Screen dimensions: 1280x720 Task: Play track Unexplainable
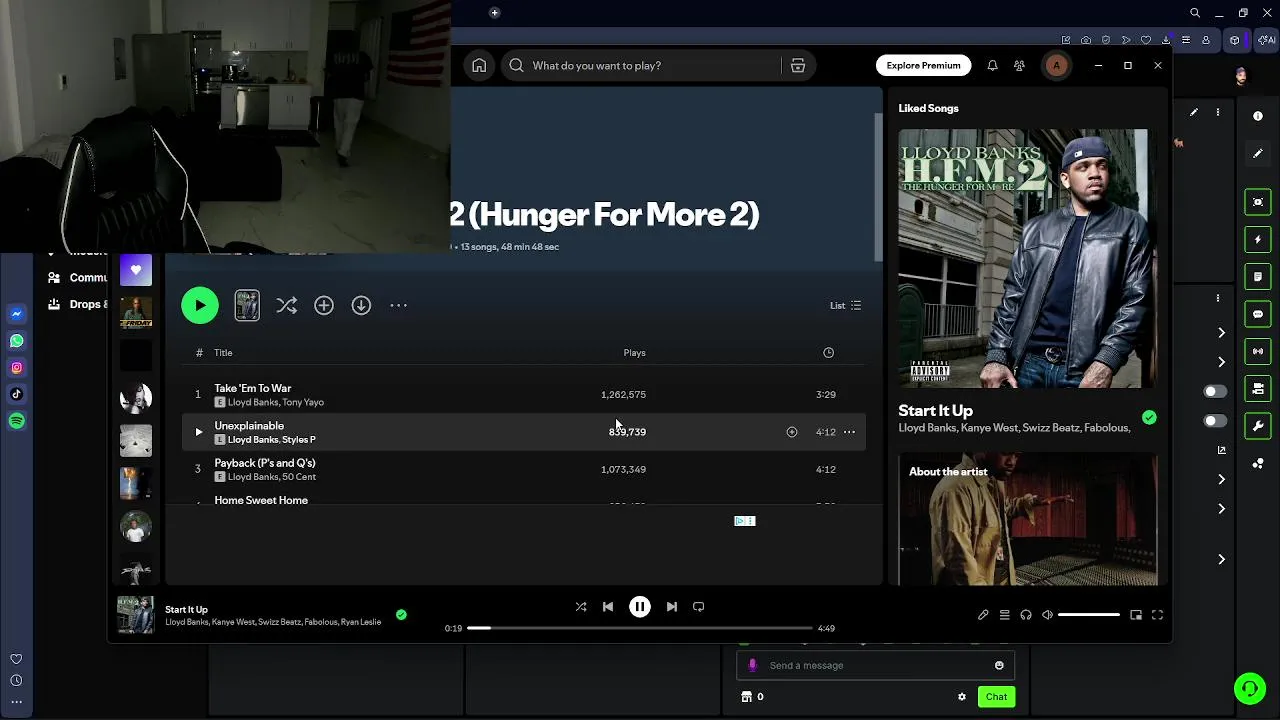198,432
